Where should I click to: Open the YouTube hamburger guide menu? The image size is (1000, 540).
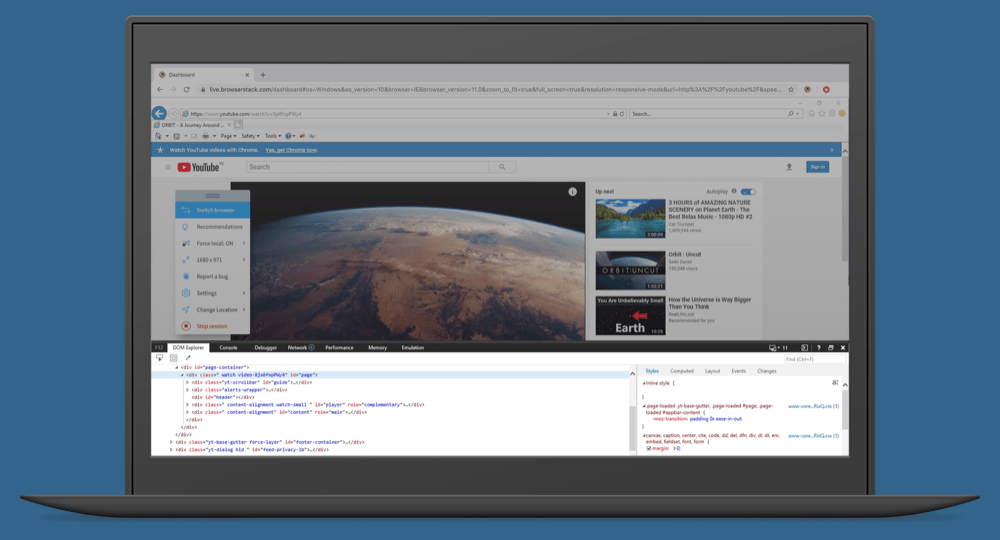click(168, 167)
